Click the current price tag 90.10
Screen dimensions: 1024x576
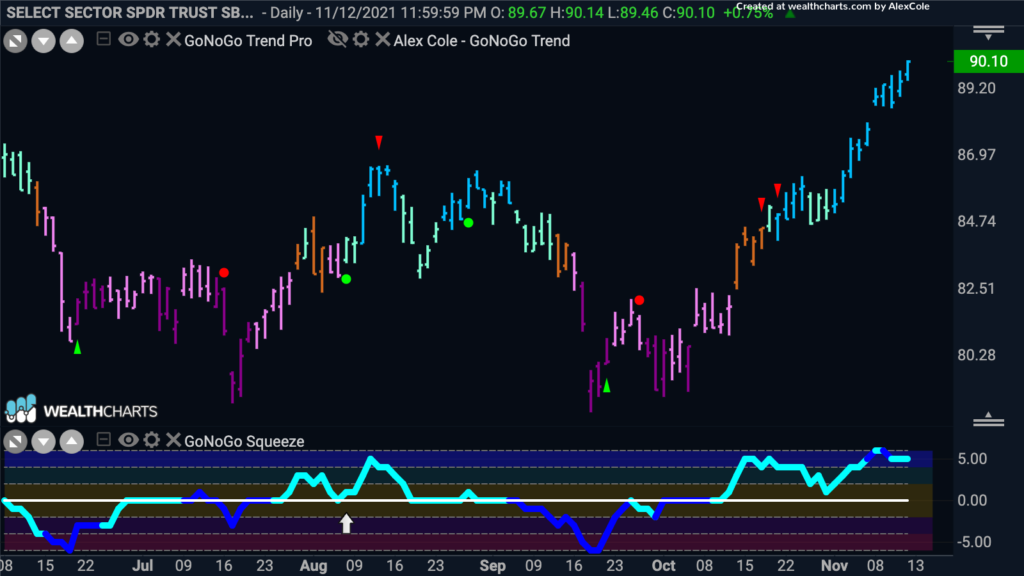pos(988,61)
